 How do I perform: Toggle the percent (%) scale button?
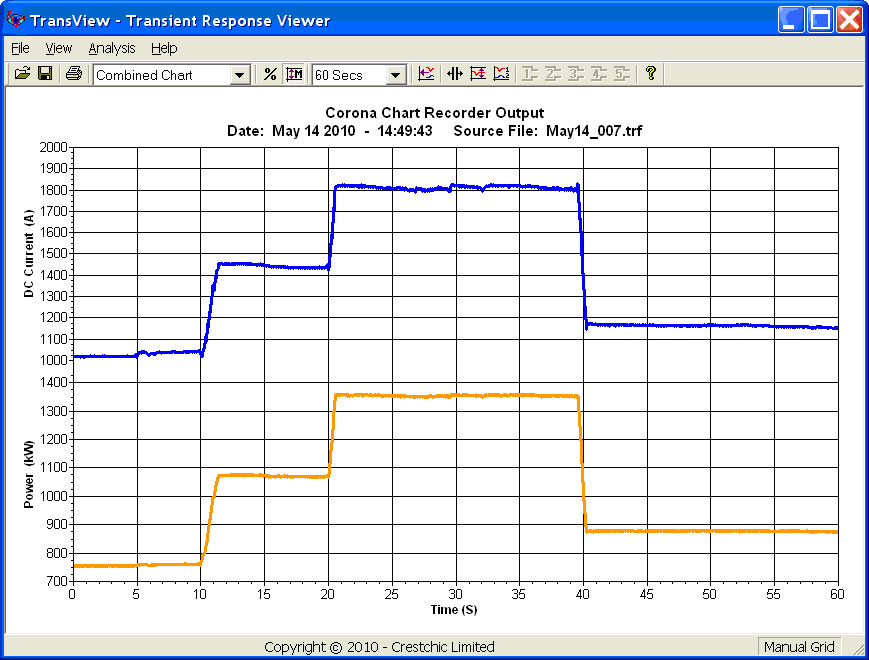270,74
